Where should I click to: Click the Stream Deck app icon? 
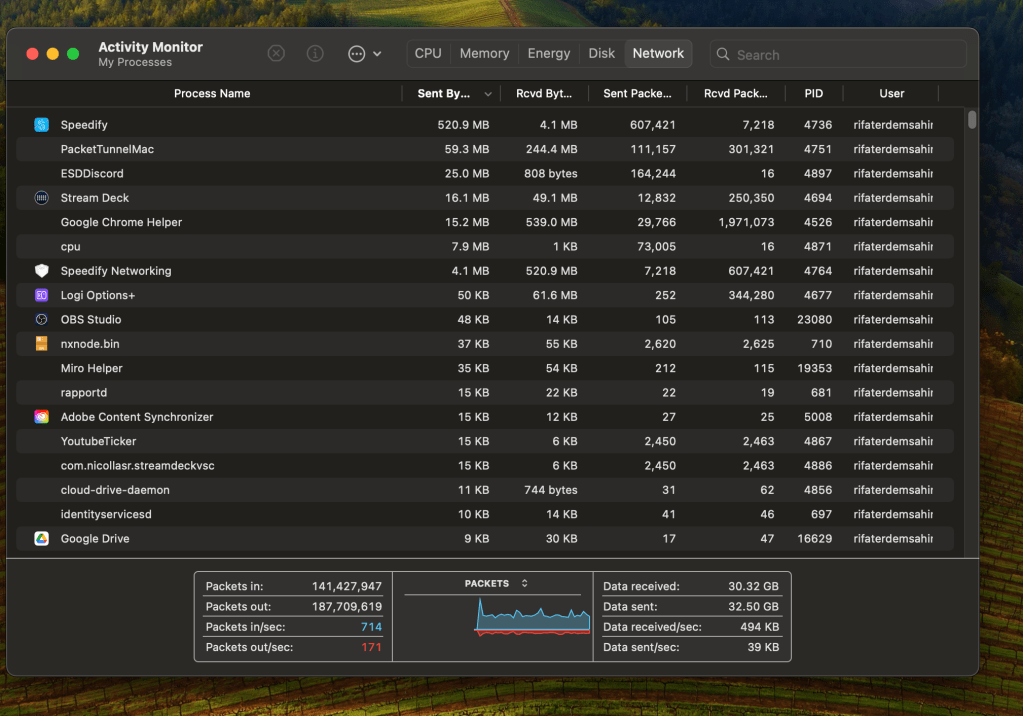41,198
